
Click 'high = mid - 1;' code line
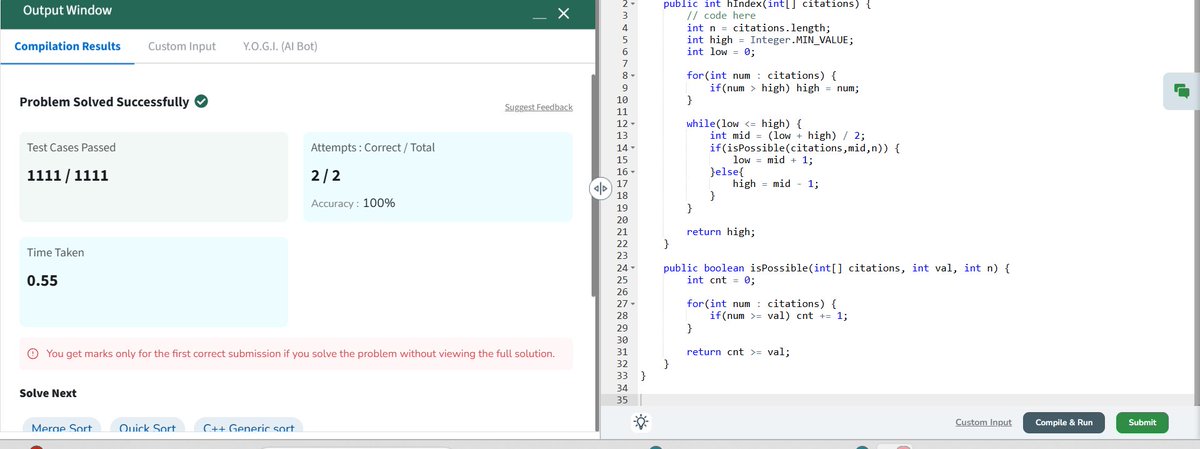coord(777,184)
